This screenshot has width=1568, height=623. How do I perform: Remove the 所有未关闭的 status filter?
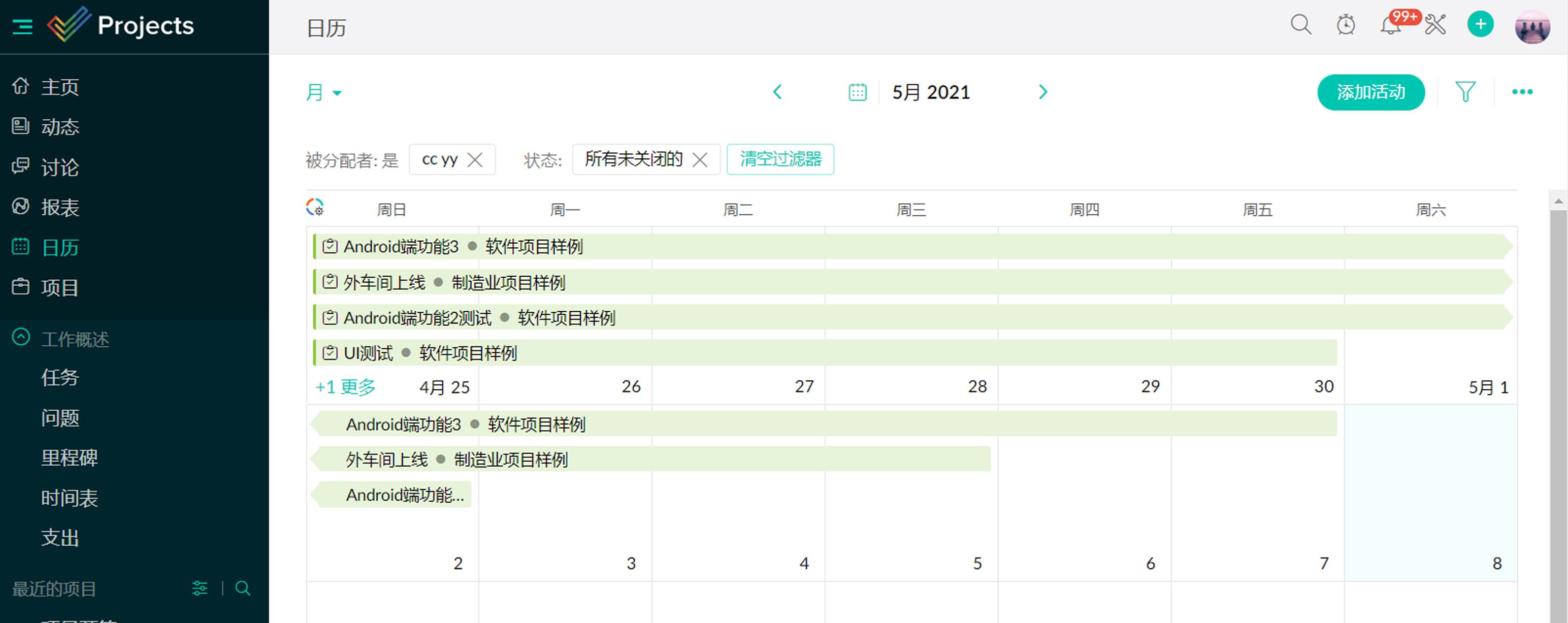click(700, 160)
